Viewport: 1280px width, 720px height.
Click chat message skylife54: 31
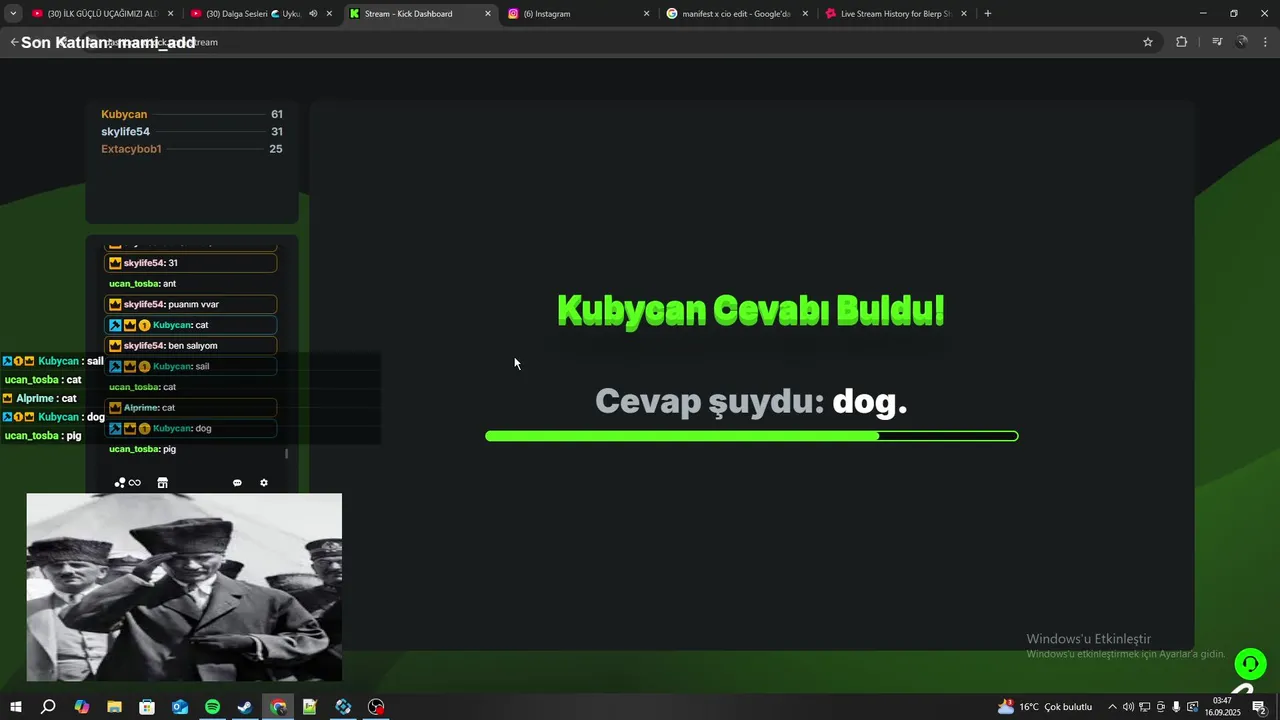click(x=191, y=263)
